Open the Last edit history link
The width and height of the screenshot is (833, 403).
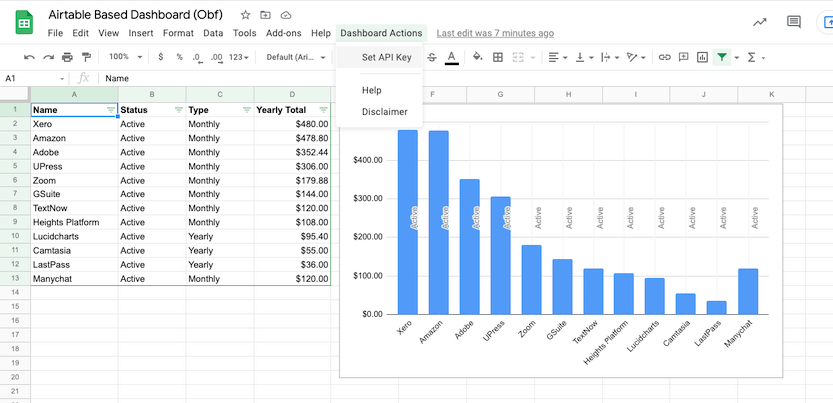pos(495,33)
